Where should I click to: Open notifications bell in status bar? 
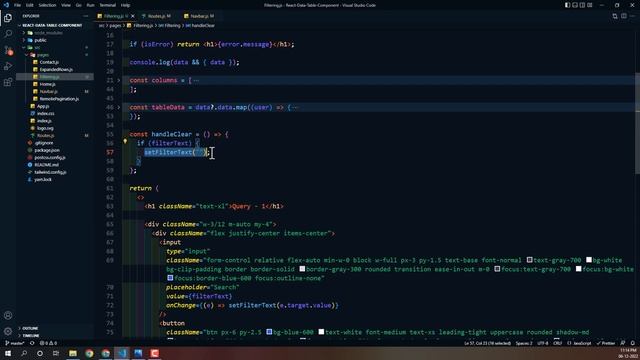tap(632, 343)
